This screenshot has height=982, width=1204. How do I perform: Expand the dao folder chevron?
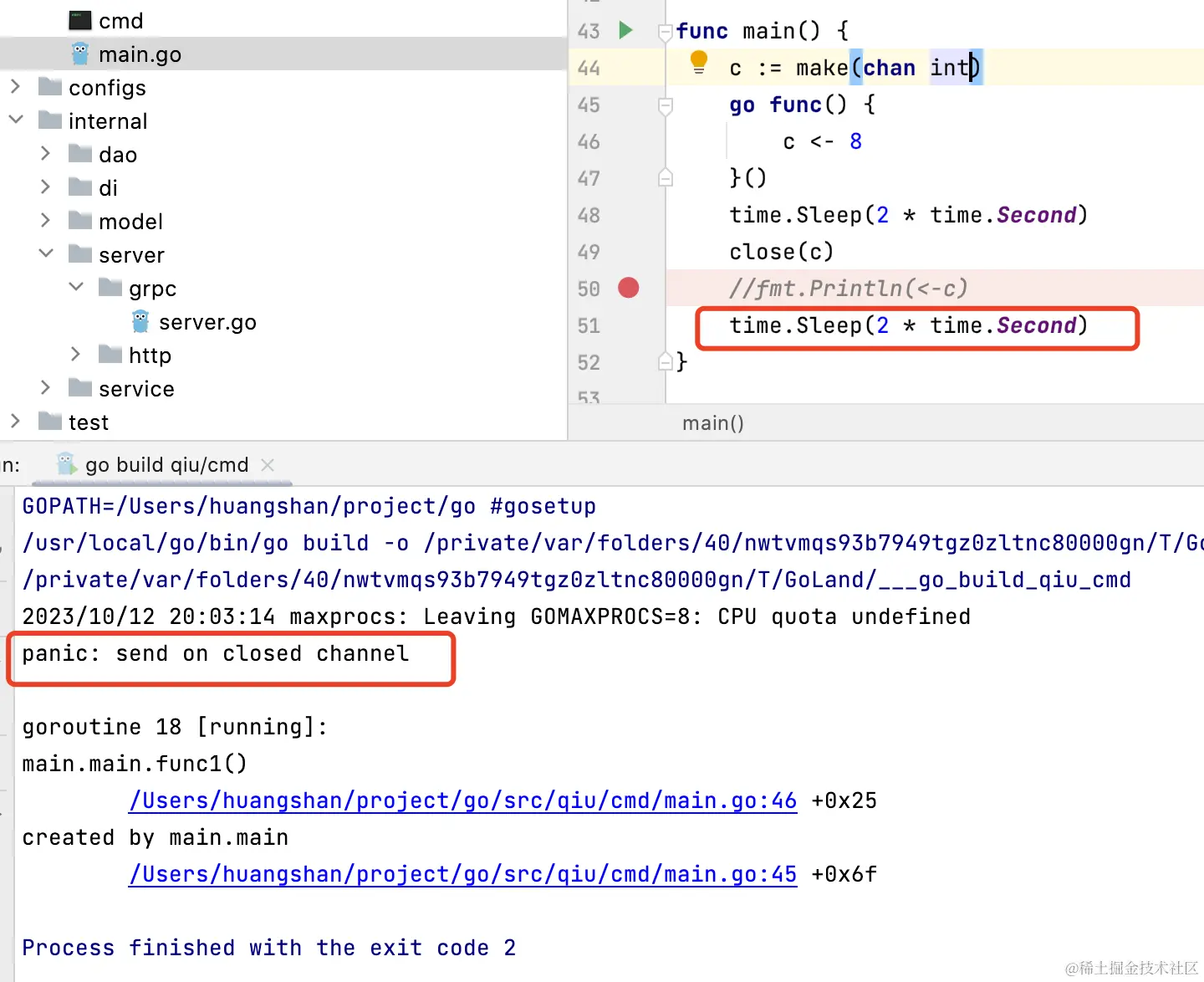tap(46, 153)
